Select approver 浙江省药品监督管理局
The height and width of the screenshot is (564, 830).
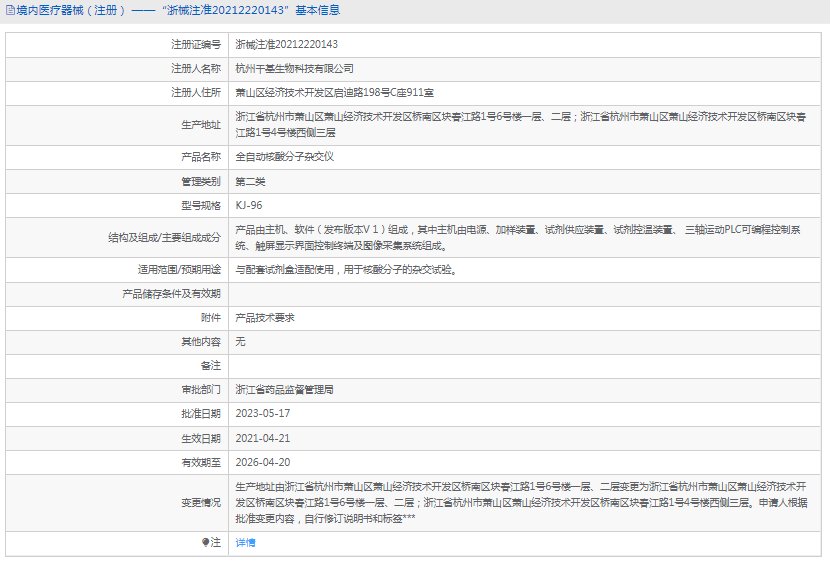(x=284, y=390)
